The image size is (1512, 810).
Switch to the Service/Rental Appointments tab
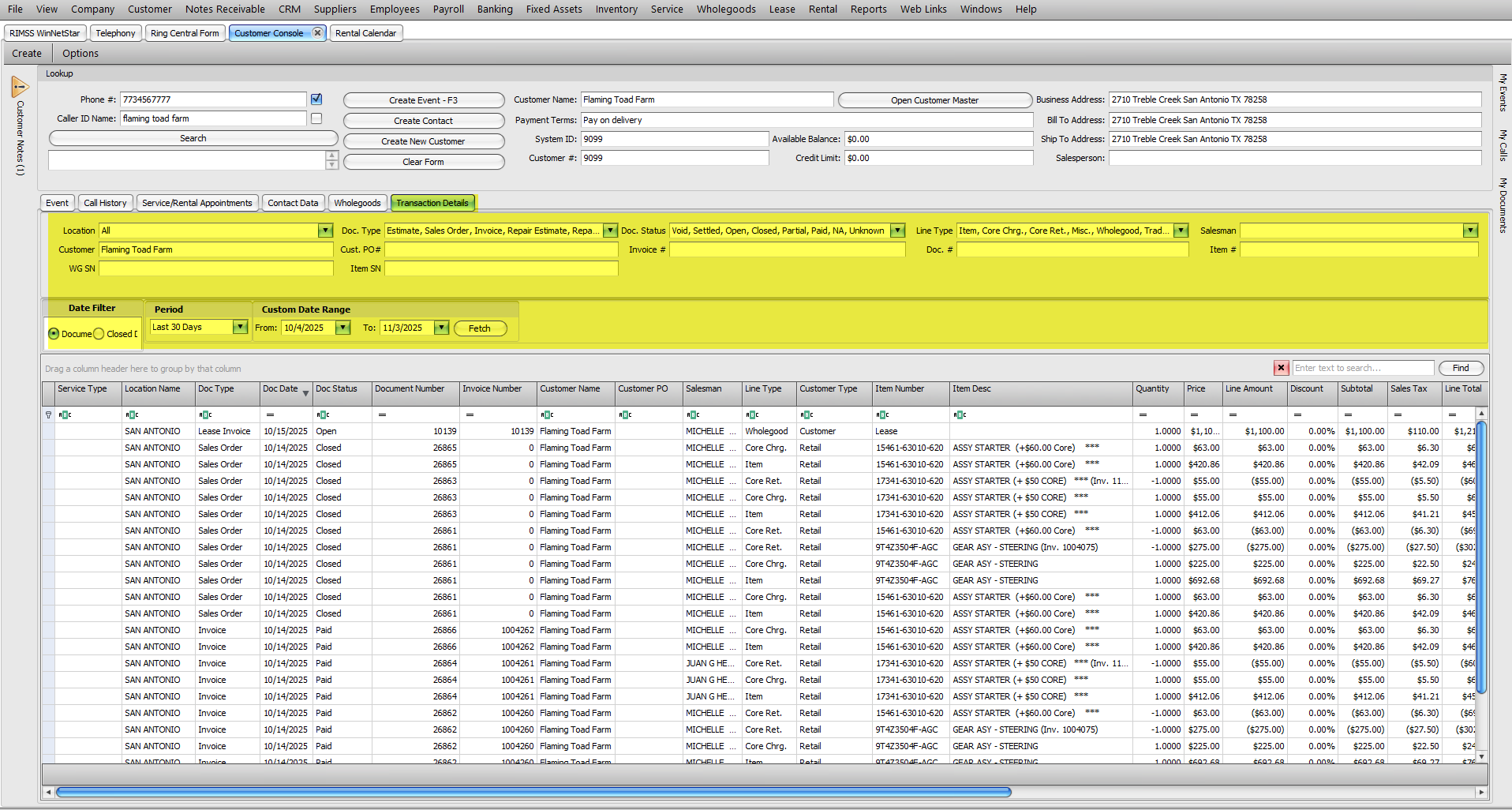tap(197, 203)
